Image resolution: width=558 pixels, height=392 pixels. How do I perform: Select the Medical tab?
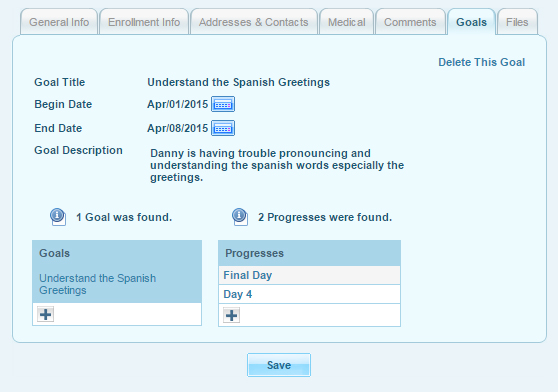pos(347,22)
